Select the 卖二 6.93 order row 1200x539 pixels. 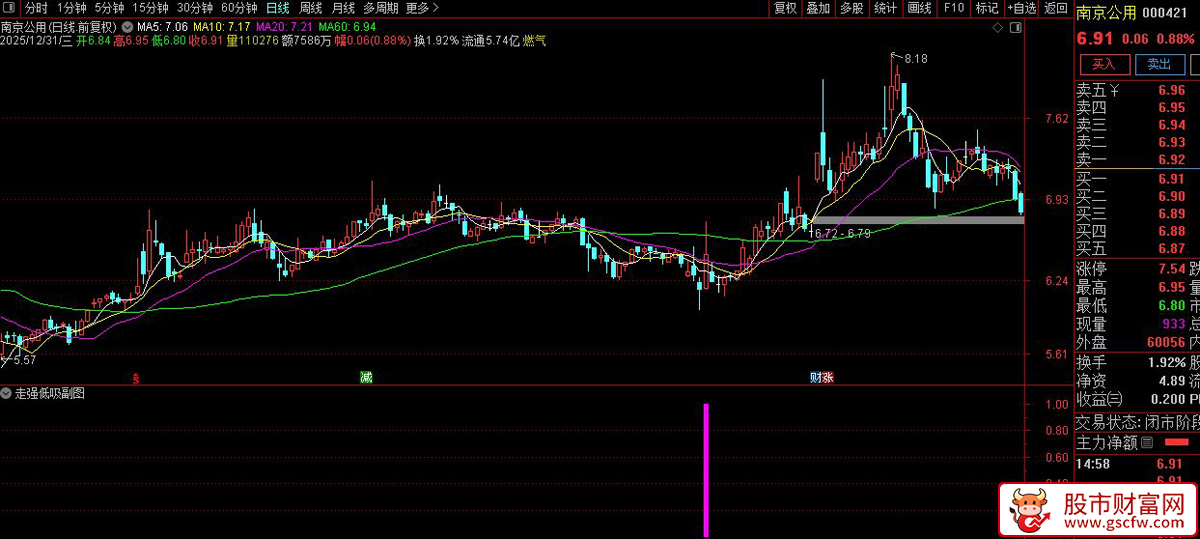point(1137,142)
